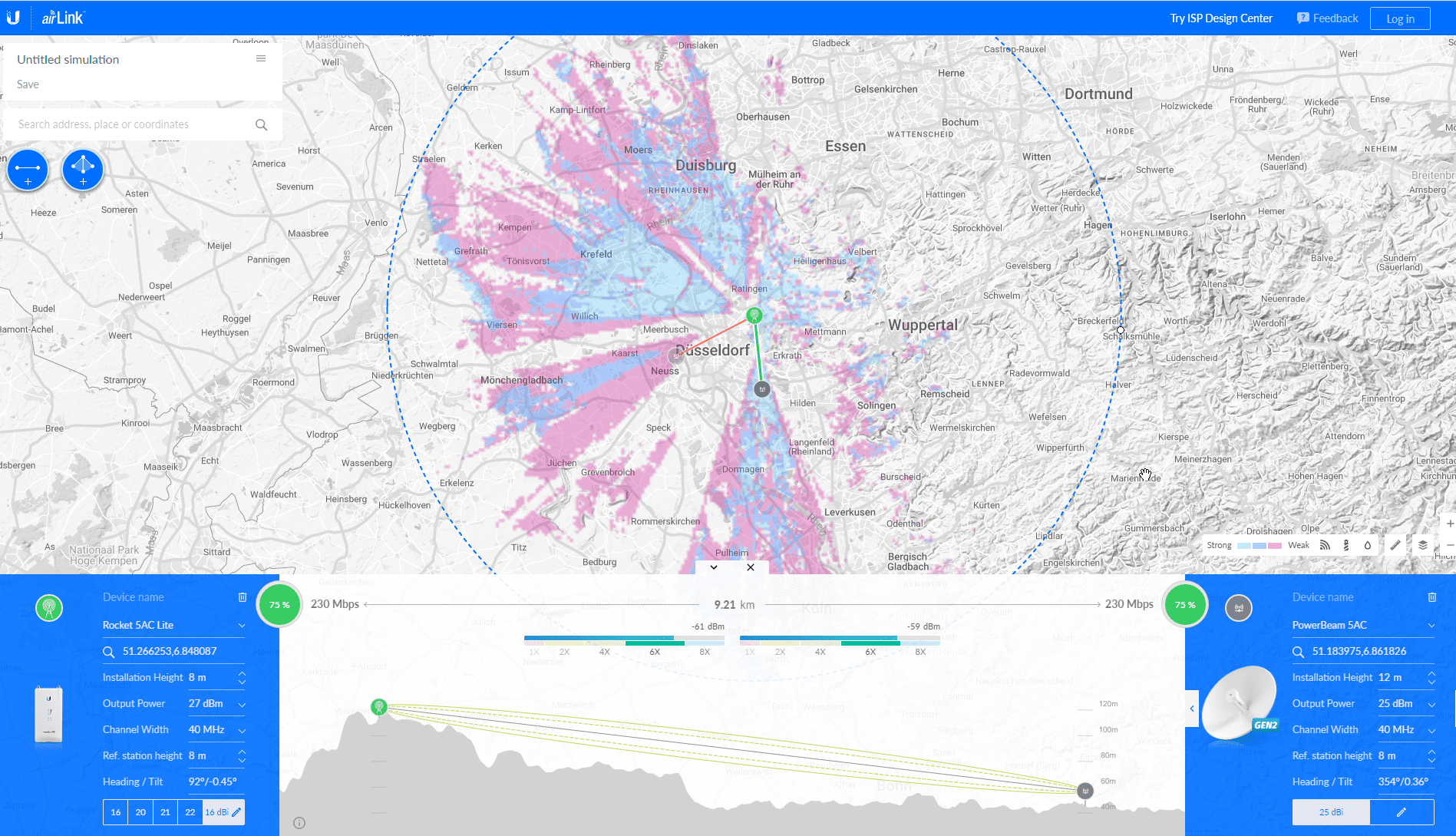Select antenna gain 16
The image size is (1456, 836).
pyautogui.click(x=116, y=812)
